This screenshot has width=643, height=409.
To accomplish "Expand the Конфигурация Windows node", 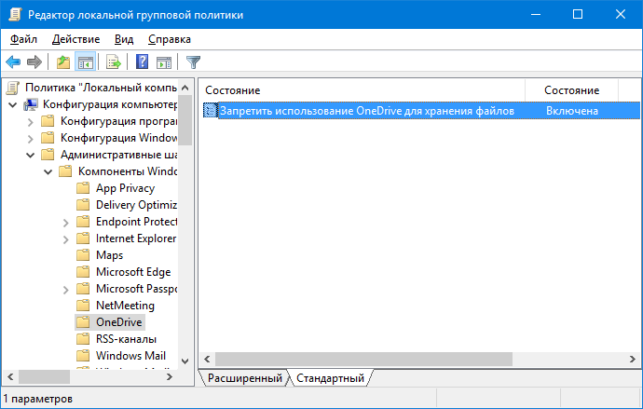I will pyautogui.click(x=30, y=139).
